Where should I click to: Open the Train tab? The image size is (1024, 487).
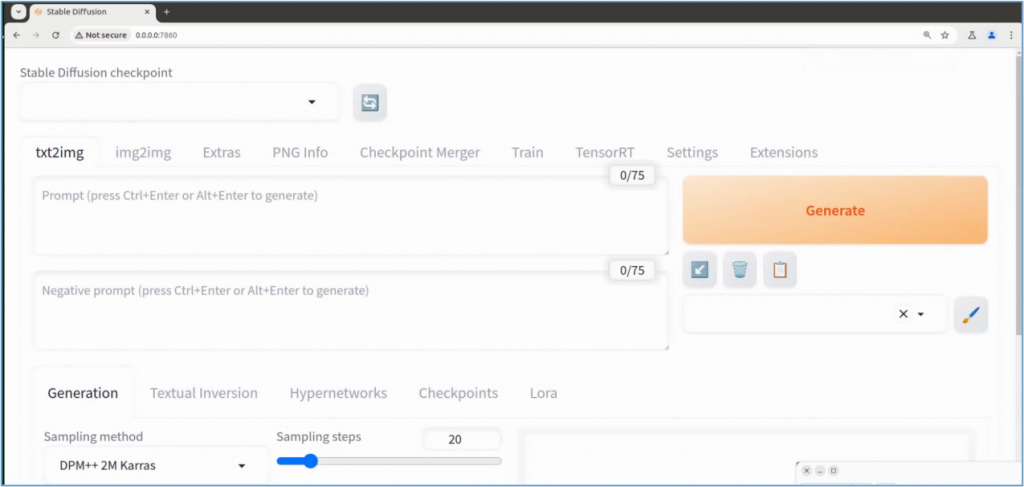coord(527,153)
